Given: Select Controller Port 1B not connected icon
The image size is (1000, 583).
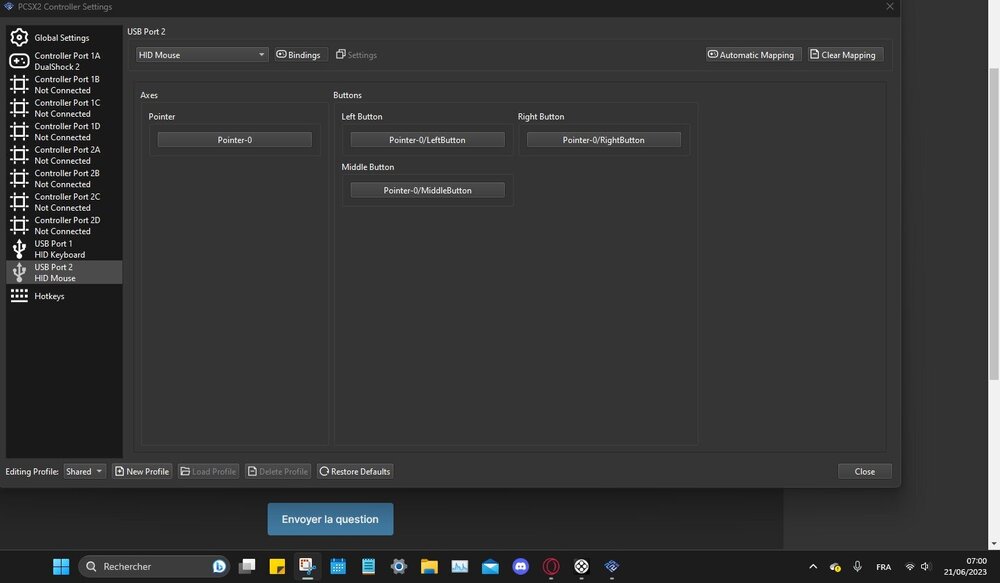Looking at the screenshot, I should coord(19,84).
